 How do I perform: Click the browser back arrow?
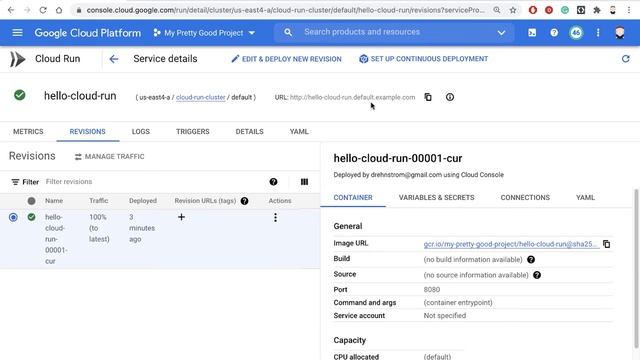(x=11, y=10)
